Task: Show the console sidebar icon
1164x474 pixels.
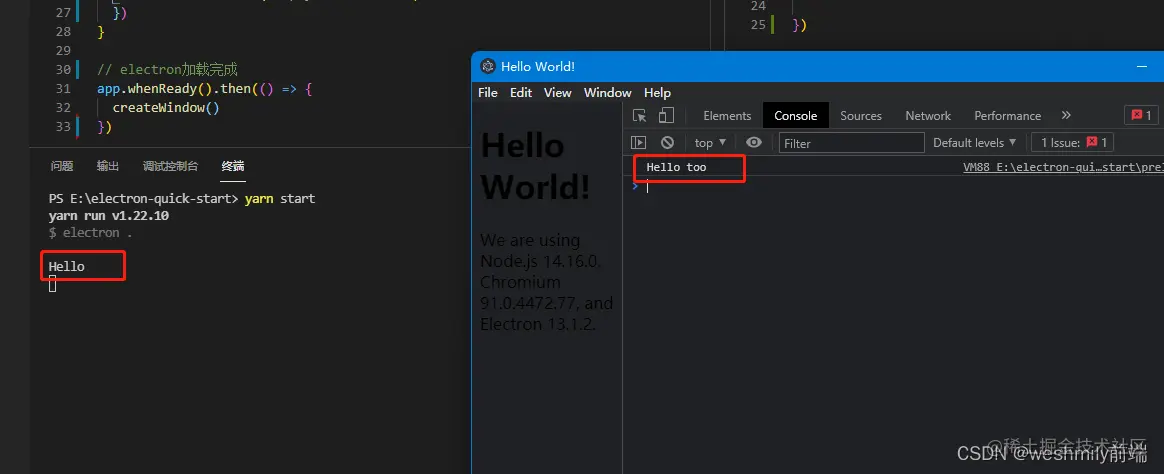Action: click(x=638, y=142)
